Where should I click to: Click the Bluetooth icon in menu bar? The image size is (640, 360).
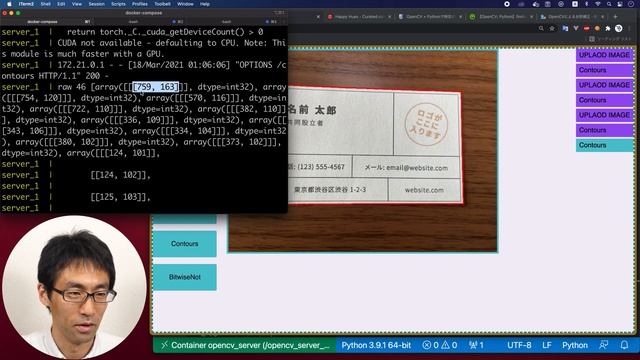[586, 4]
